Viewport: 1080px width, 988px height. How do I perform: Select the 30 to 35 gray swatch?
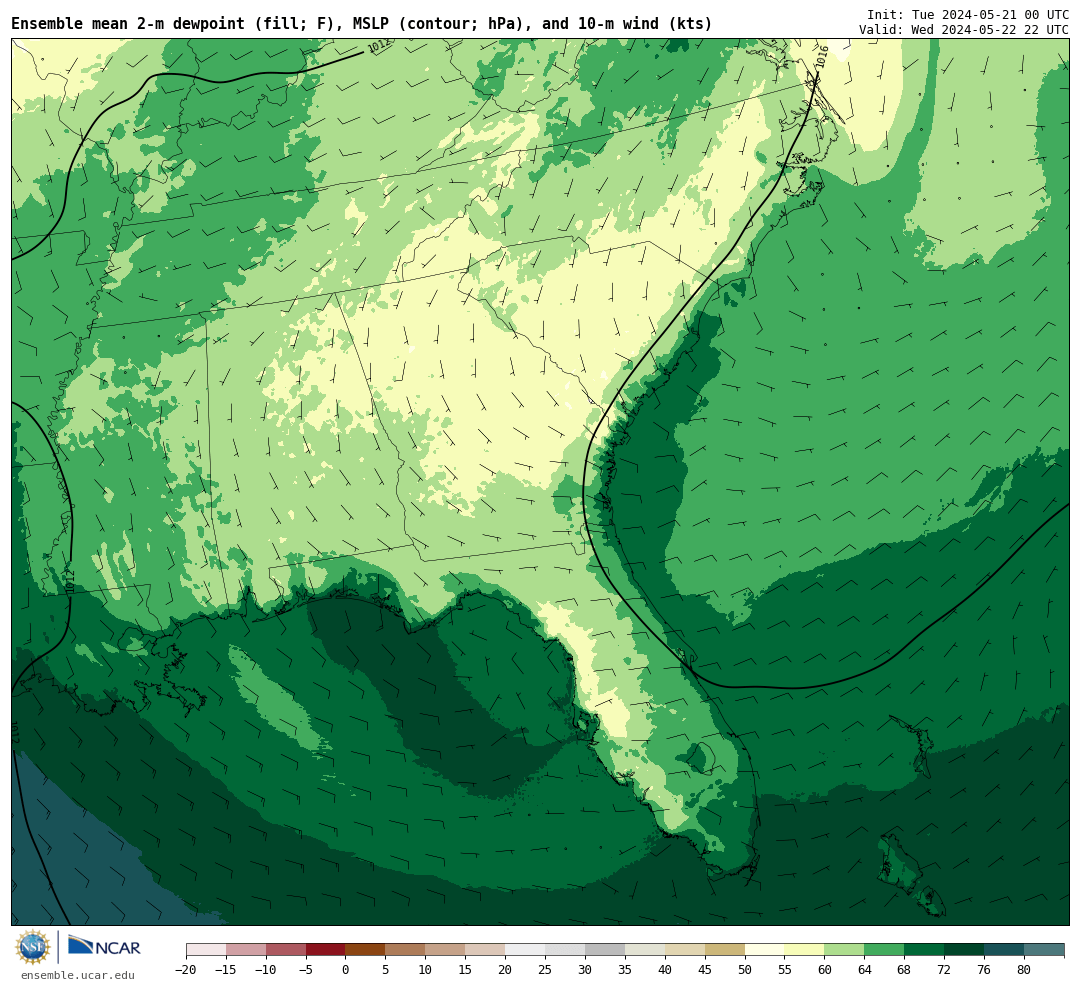[x=605, y=949]
